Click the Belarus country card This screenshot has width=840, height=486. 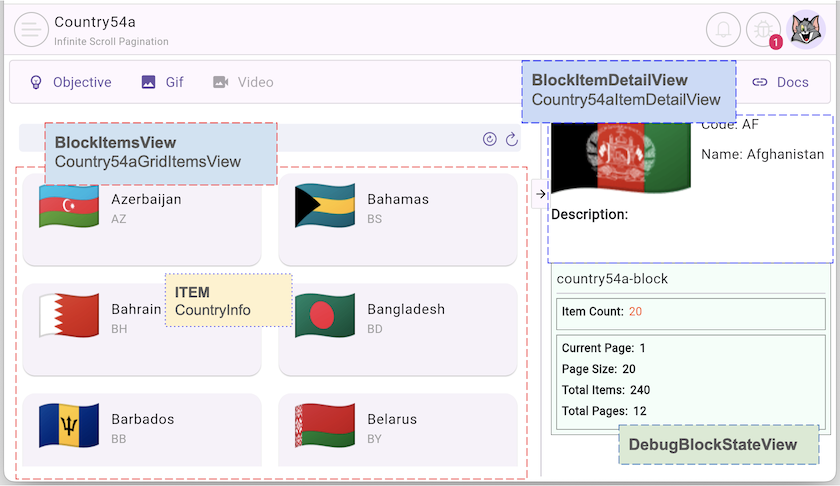point(398,428)
